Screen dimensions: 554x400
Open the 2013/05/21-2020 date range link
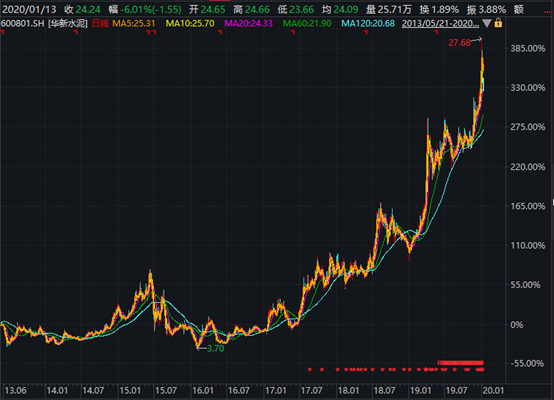click(x=440, y=24)
